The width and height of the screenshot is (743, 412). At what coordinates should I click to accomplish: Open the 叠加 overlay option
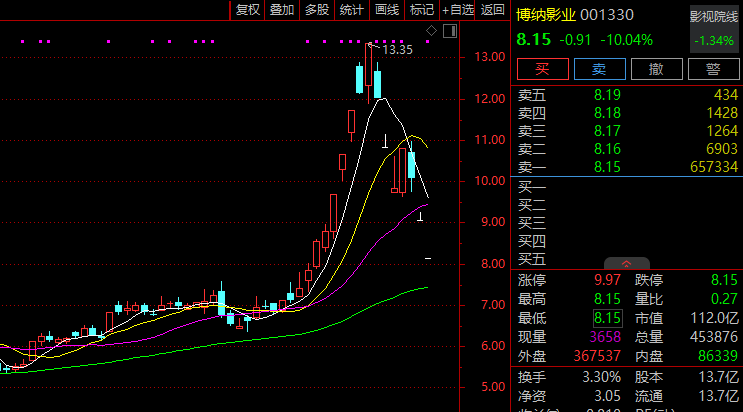pyautogui.click(x=282, y=10)
